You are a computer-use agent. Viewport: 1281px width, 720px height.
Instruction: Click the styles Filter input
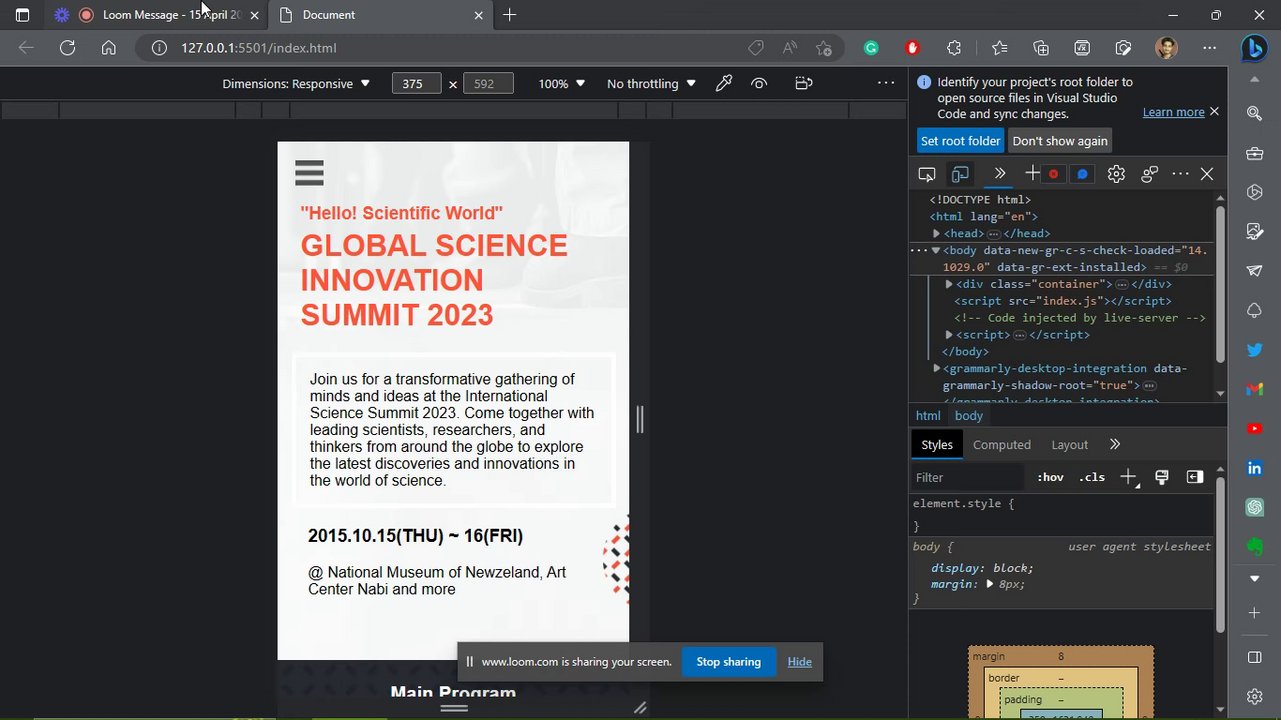(x=968, y=477)
